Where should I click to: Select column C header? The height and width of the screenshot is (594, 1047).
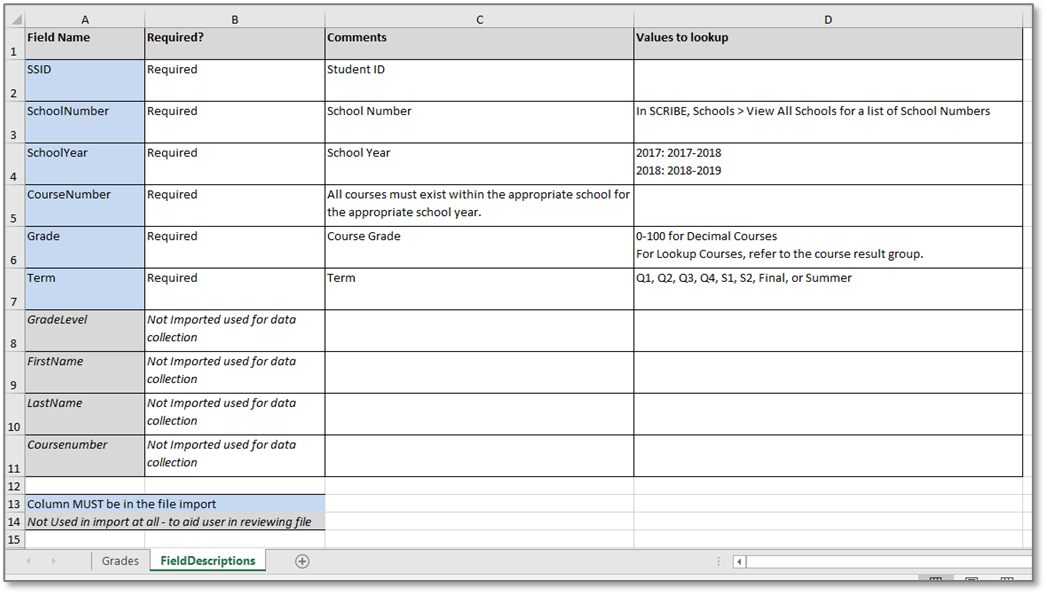[479, 19]
